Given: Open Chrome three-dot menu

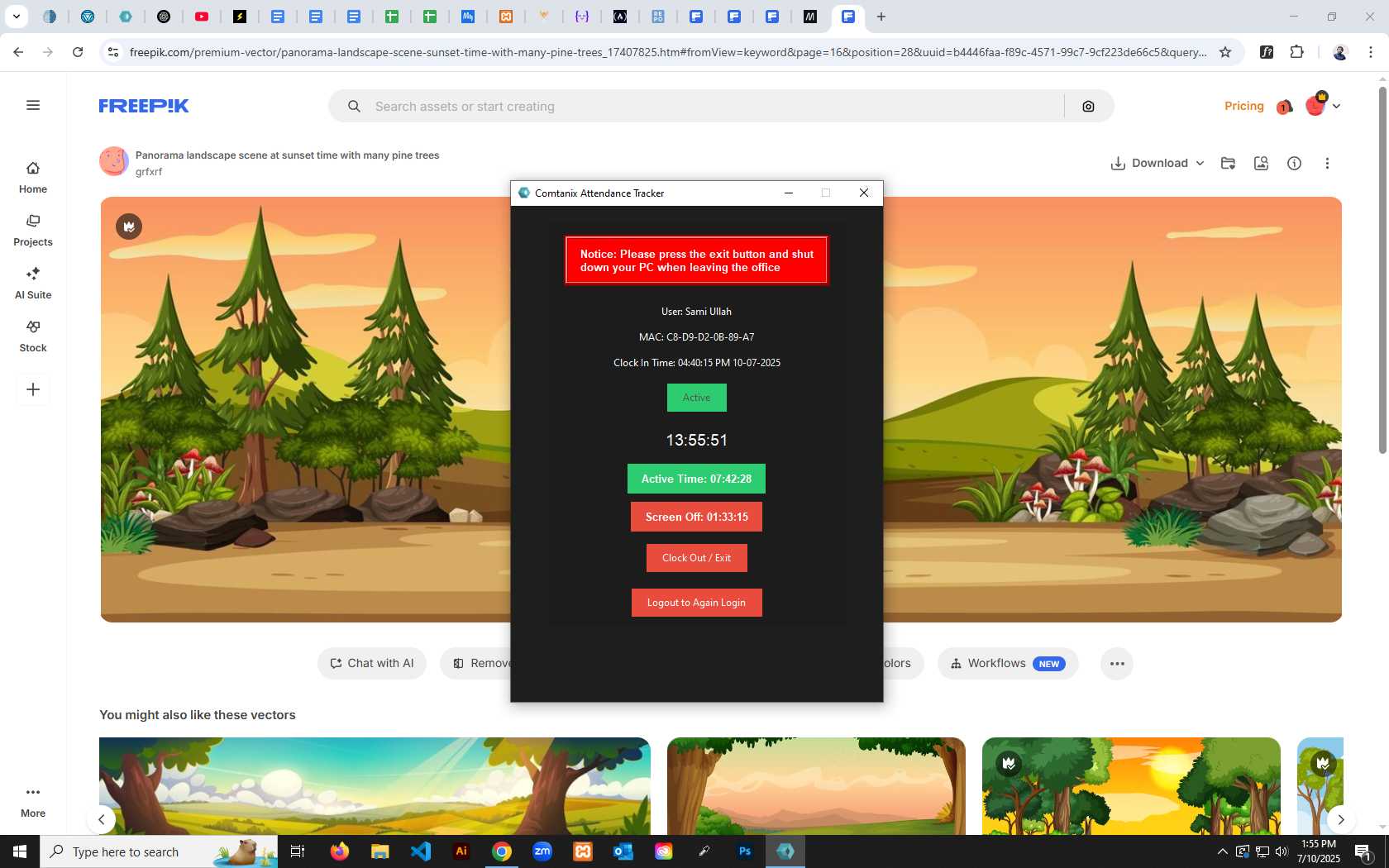Looking at the screenshot, I should pos(1371,52).
